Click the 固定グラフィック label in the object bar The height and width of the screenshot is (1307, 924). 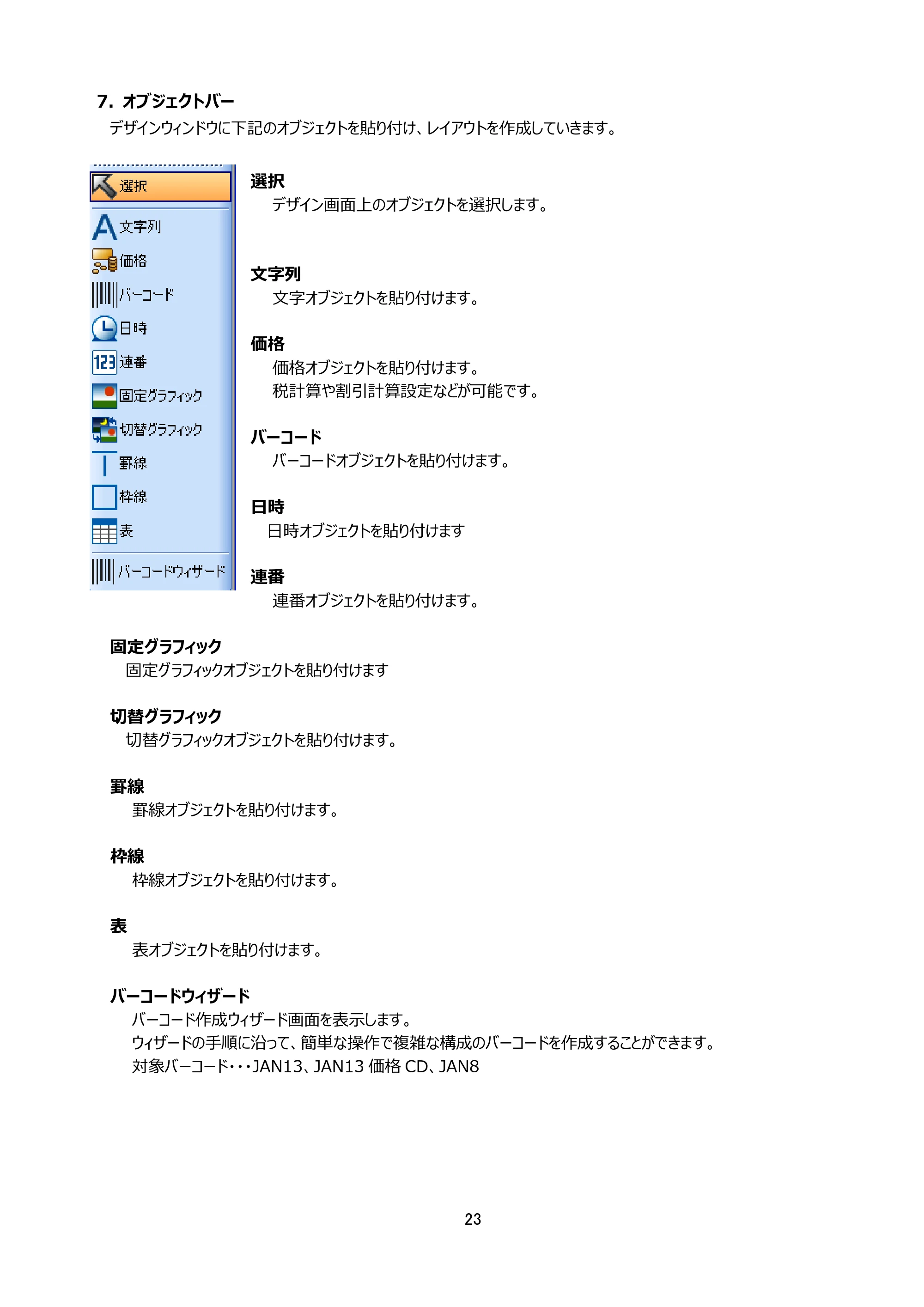coord(161,395)
